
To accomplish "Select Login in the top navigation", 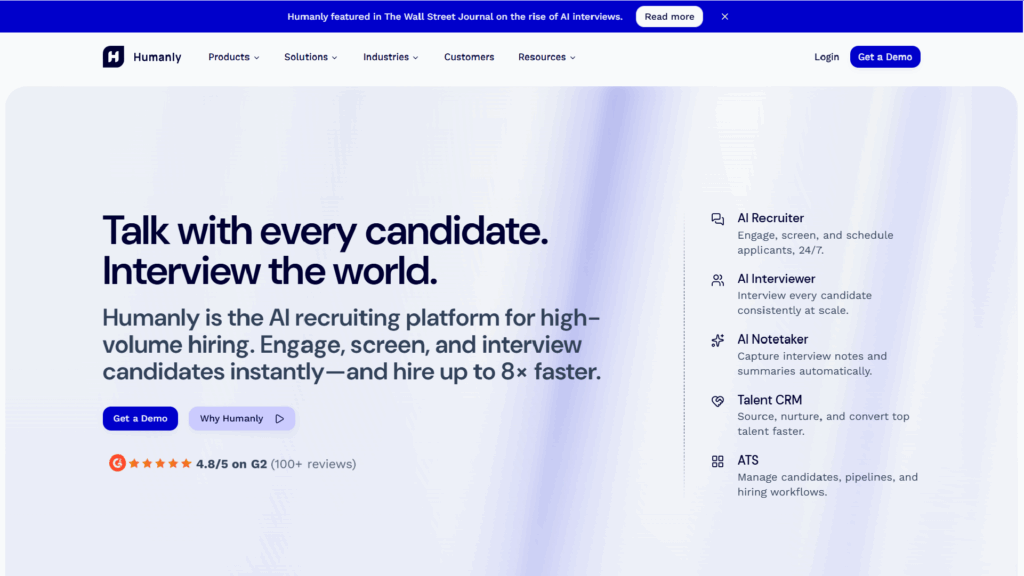I will 826,57.
